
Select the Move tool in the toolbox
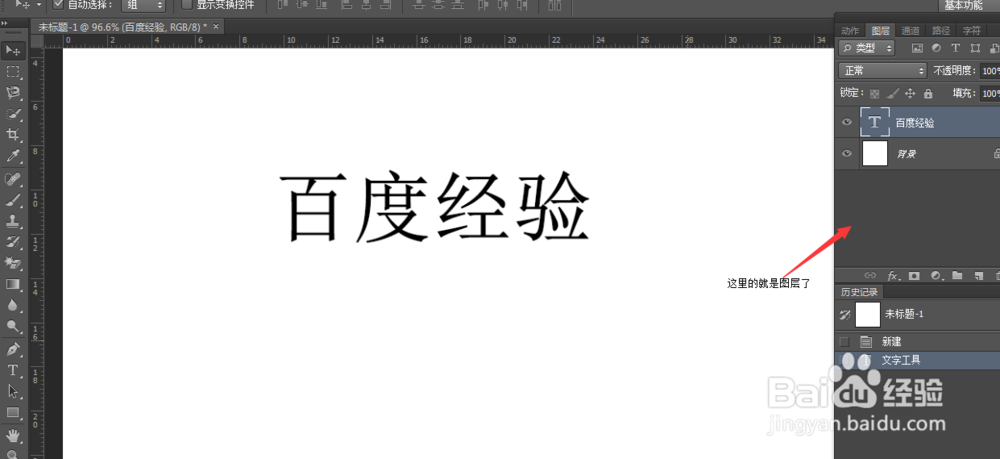click(x=13, y=50)
